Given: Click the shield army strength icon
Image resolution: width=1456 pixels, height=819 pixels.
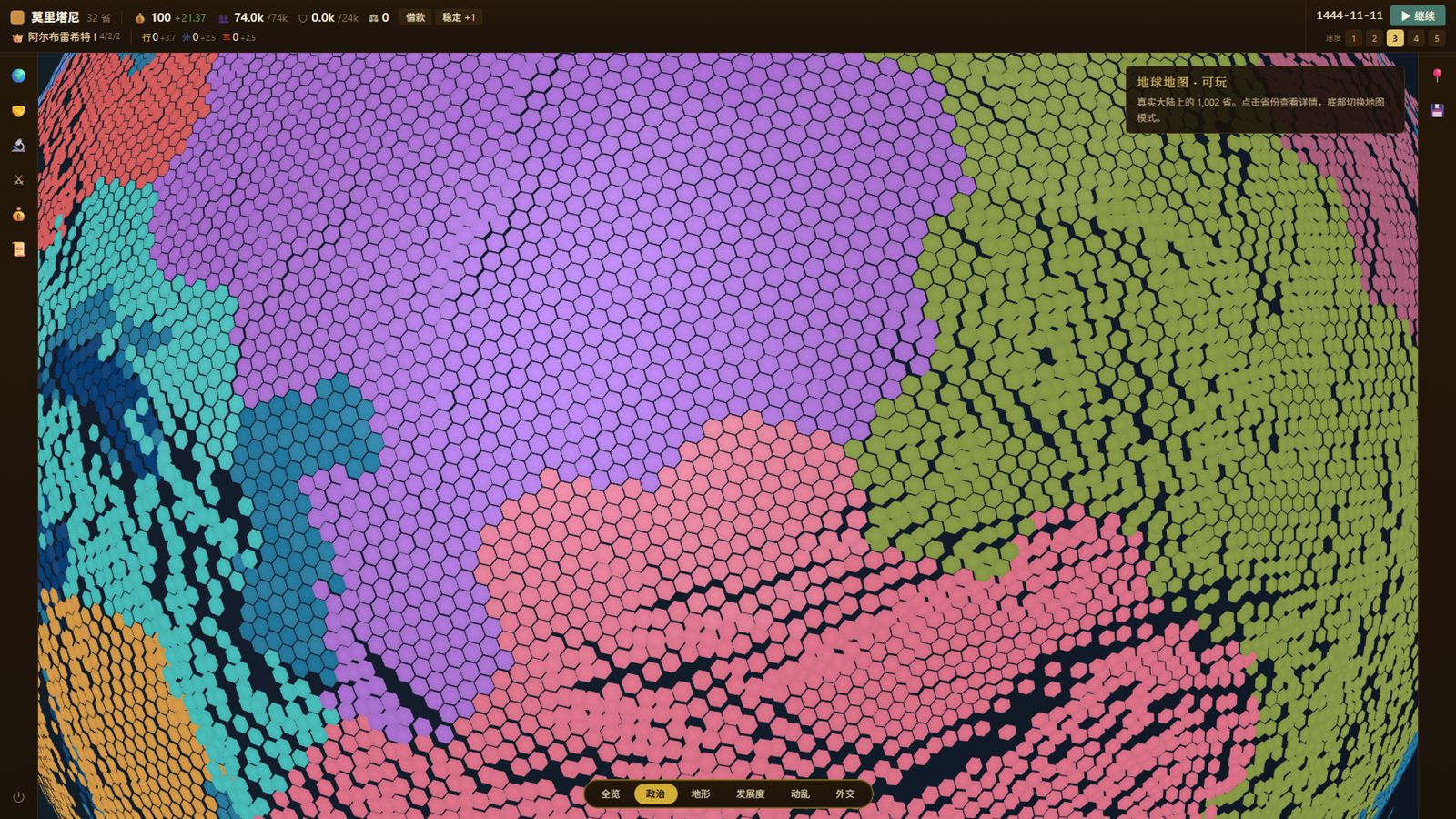Looking at the screenshot, I should [x=303, y=17].
